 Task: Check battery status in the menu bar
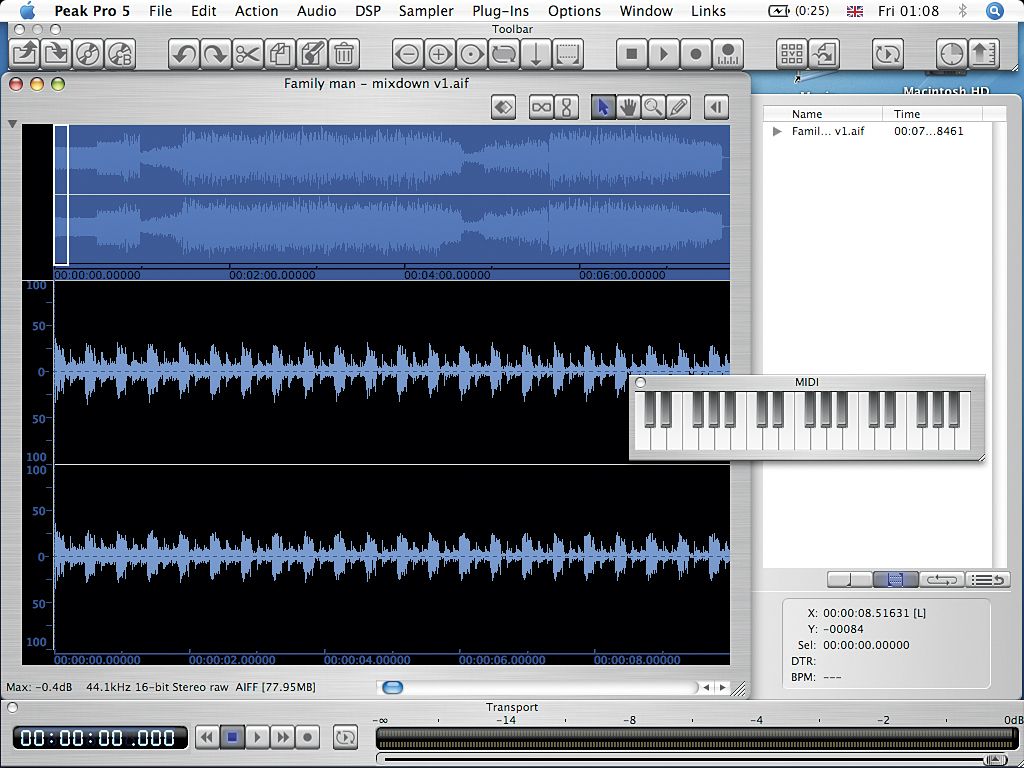[798, 11]
